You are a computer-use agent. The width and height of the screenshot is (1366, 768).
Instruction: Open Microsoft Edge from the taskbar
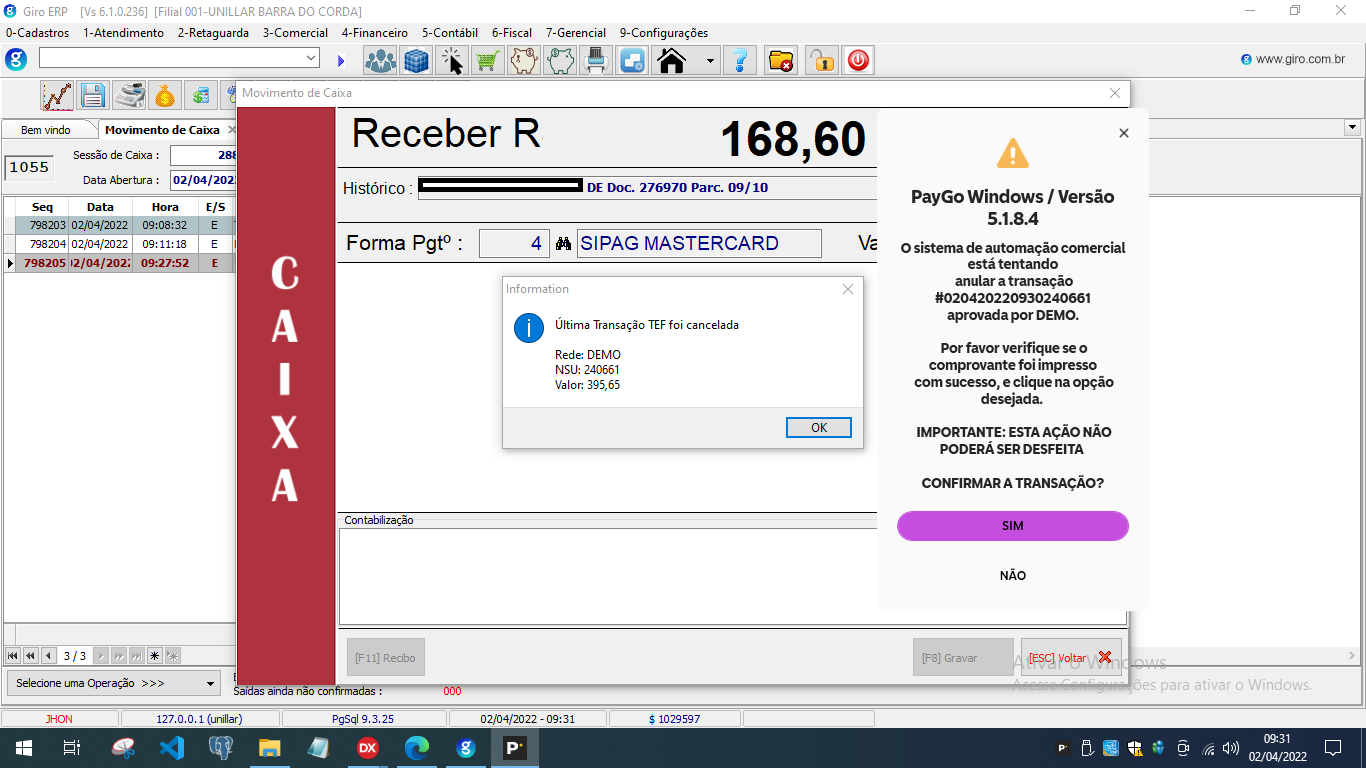pyautogui.click(x=416, y=747)
